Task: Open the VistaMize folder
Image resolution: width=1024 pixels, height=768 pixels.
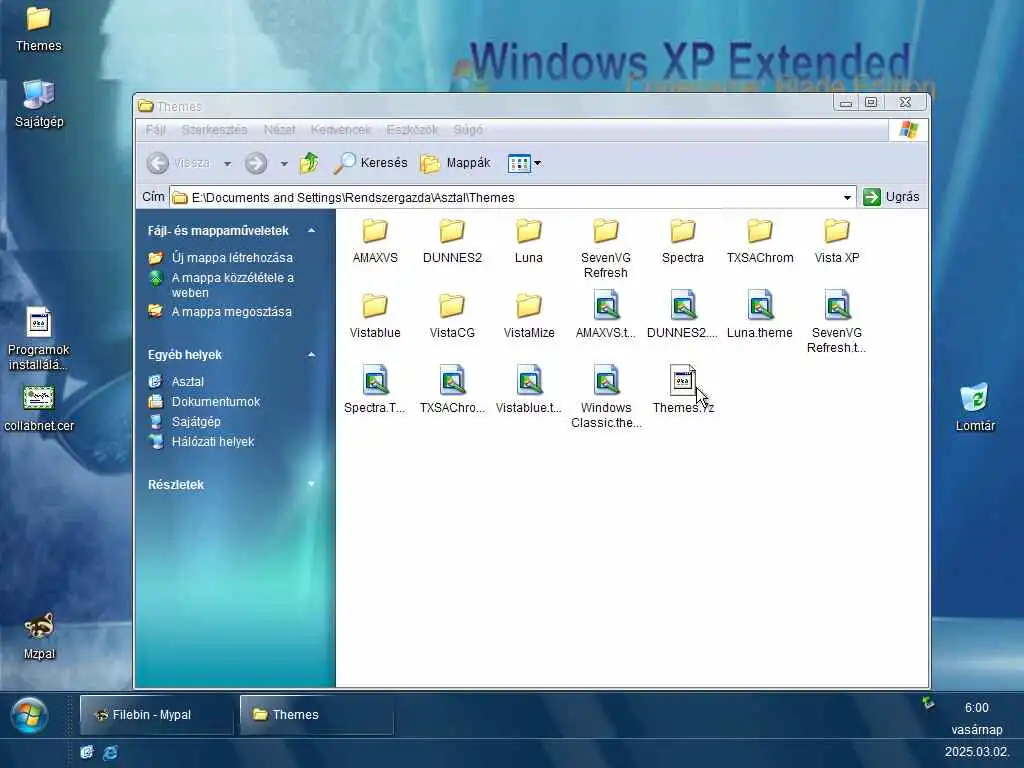Action: [528, 315]
